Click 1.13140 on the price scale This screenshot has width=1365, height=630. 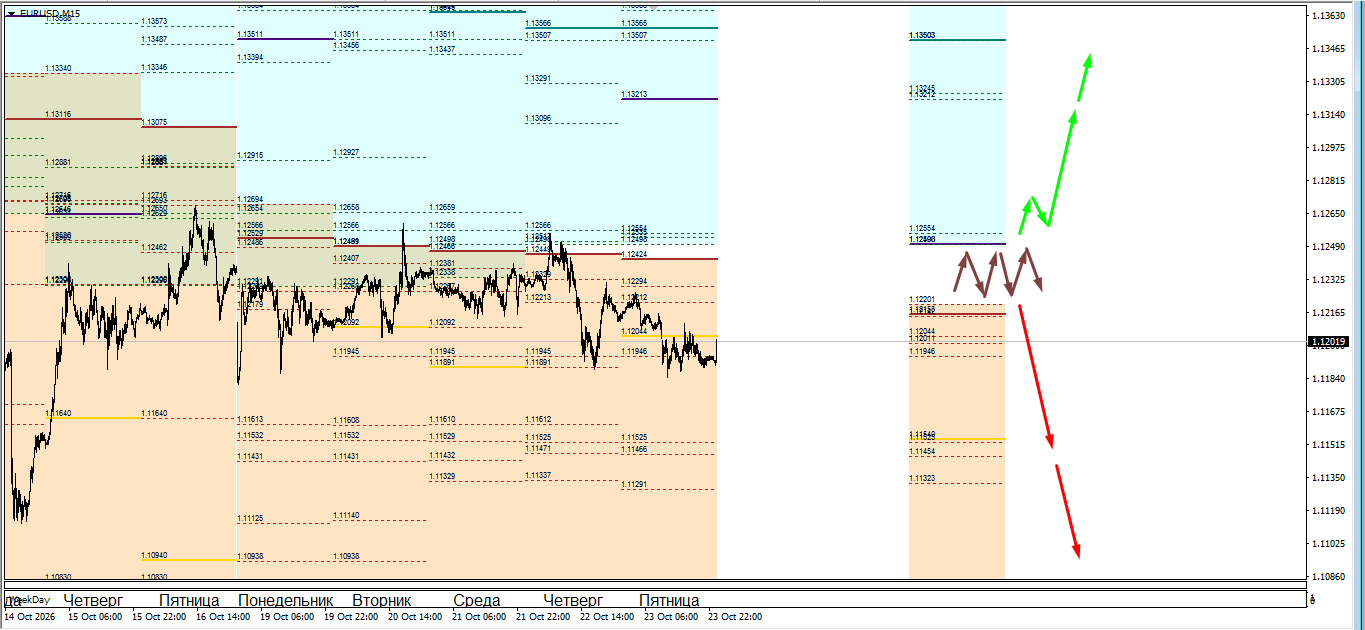[x=1327, y=115]
